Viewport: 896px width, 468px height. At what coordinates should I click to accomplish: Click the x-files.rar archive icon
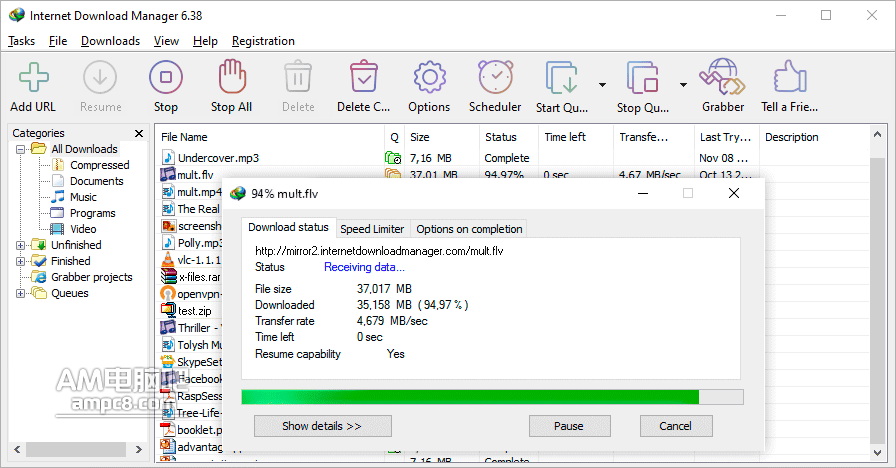(x=169, y=277)
